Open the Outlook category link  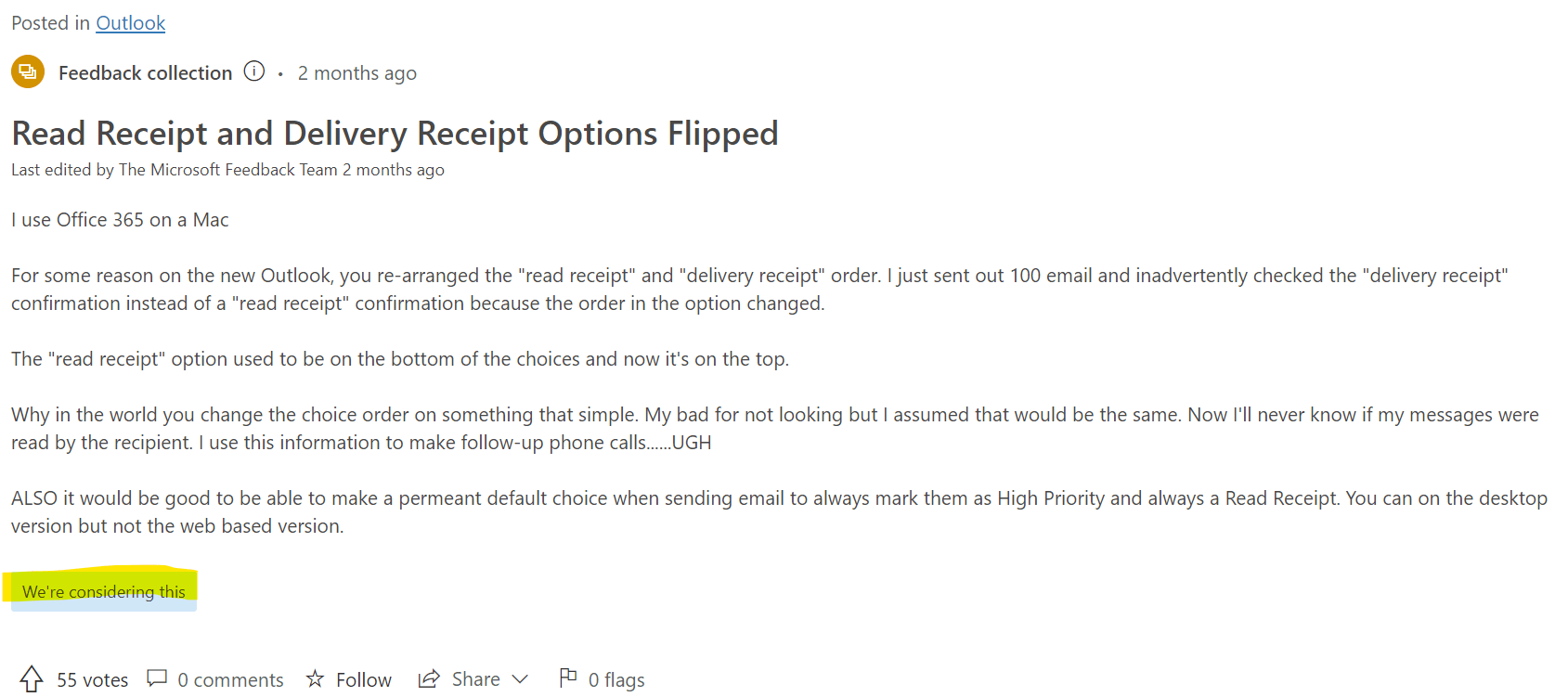point(131,23)
